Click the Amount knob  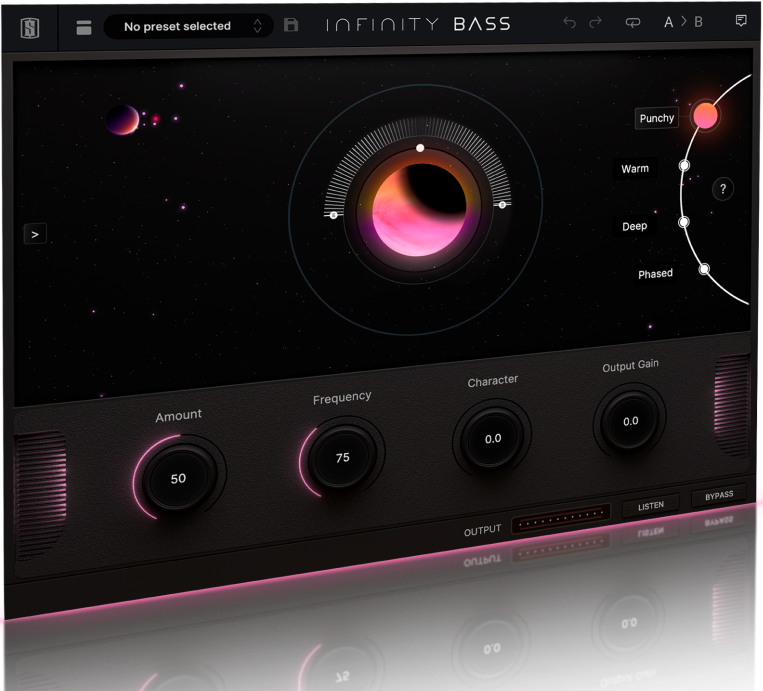[178, 478]
